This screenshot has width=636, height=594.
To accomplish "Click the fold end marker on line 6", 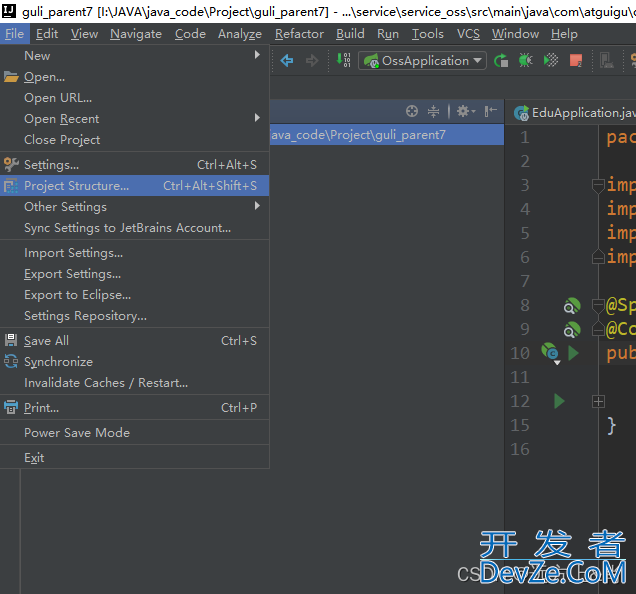I will (598, 257).
